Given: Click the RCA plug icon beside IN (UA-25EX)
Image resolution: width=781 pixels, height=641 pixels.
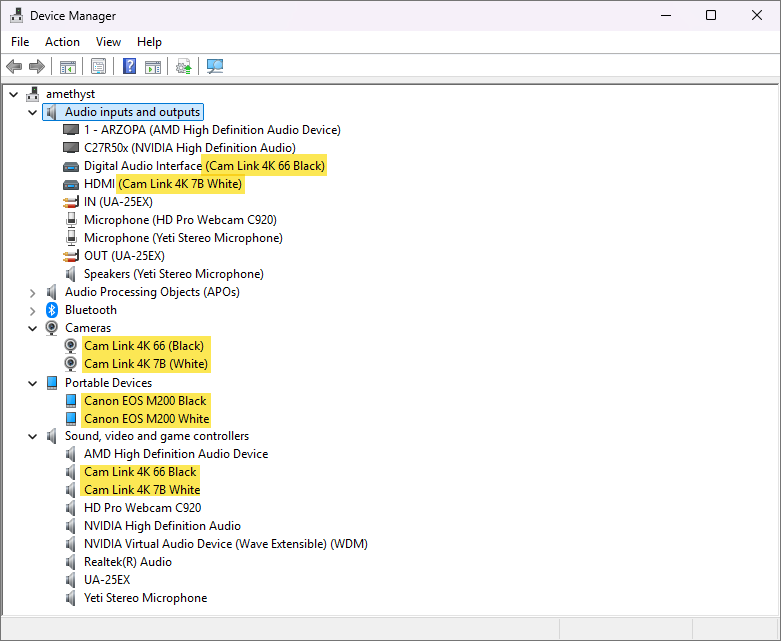Looking at the screenshot, I should (71, 202).
